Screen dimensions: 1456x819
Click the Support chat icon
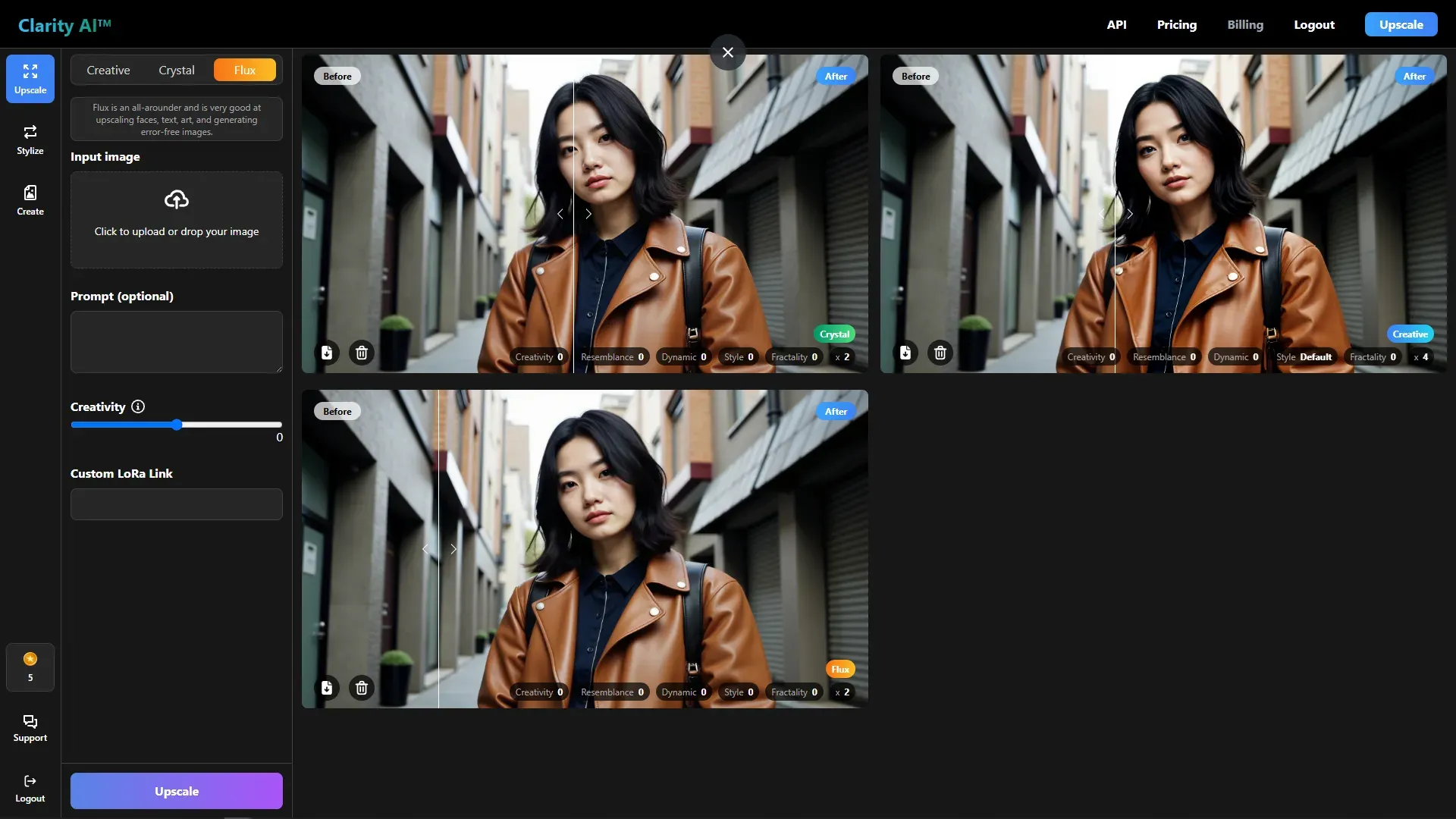point(30,721)
